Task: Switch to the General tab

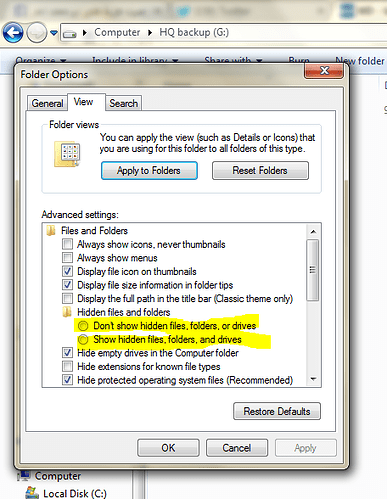Action: click(47, 103)
